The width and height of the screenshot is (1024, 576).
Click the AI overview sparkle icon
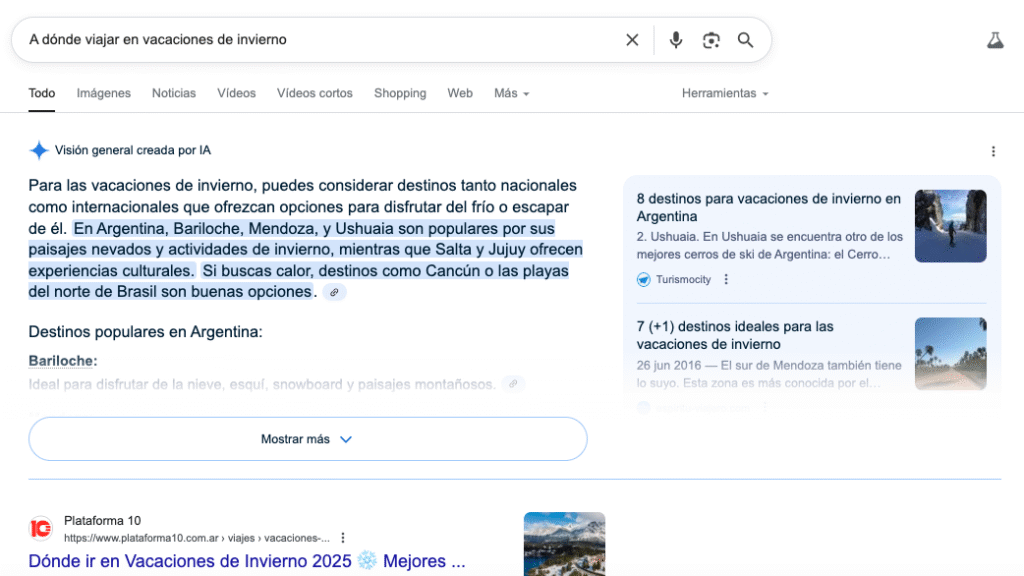pos(39,150)
